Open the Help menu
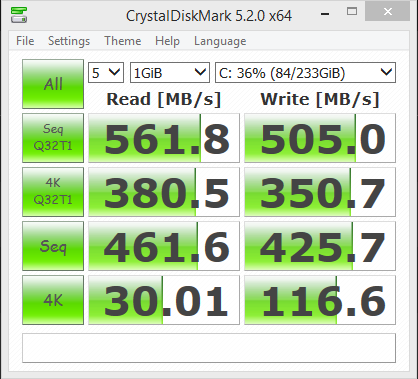The image size is (418, 379). point(167,41)
